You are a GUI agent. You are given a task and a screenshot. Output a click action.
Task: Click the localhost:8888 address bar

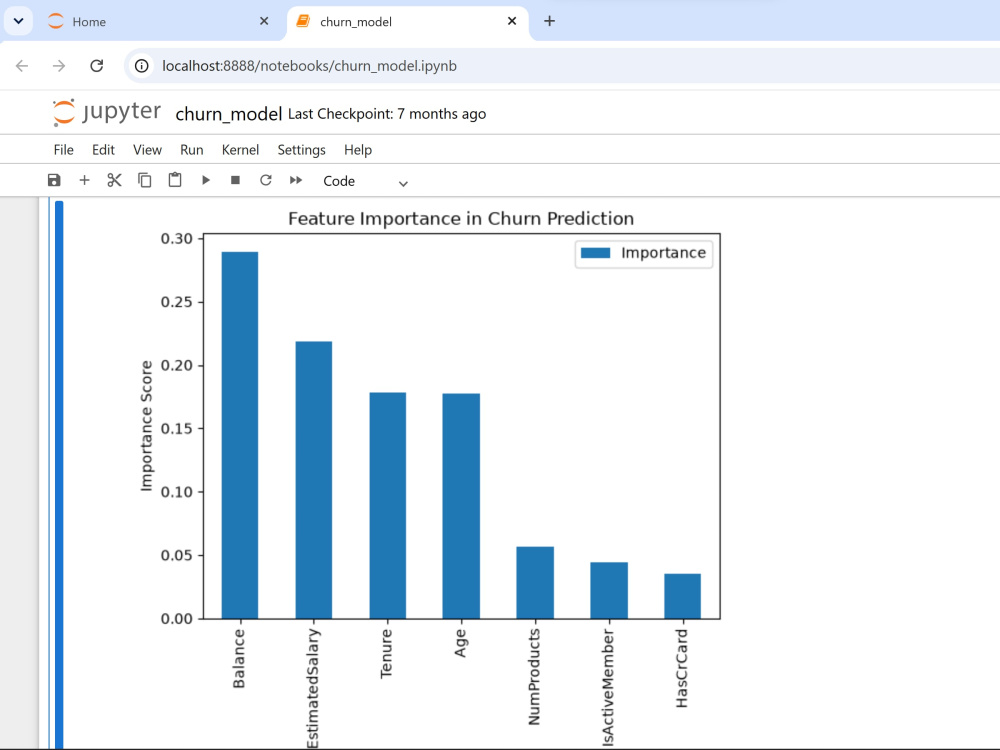click(309, 66)
